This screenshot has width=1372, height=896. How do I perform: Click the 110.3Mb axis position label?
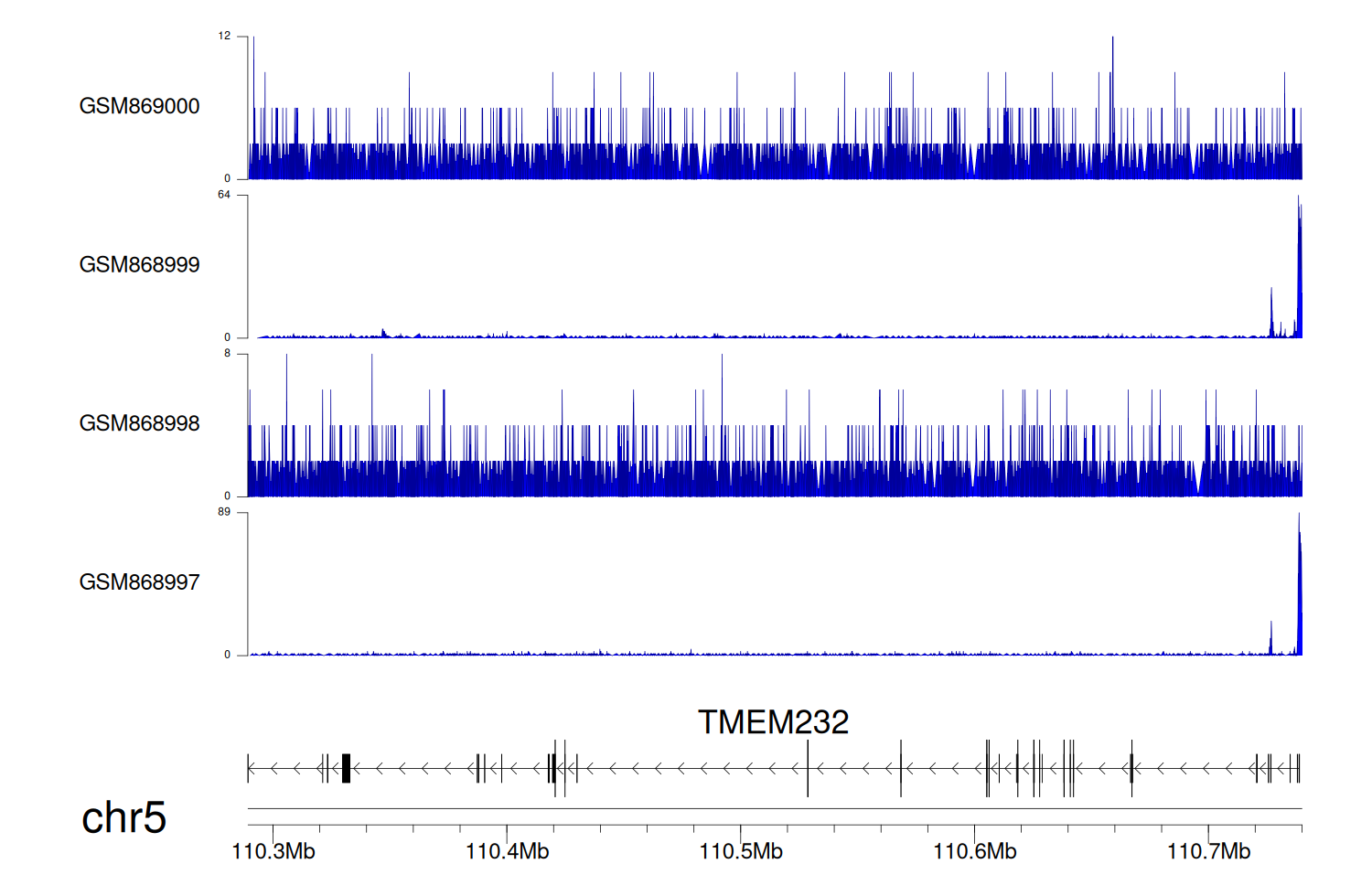[x=273, y=851]
